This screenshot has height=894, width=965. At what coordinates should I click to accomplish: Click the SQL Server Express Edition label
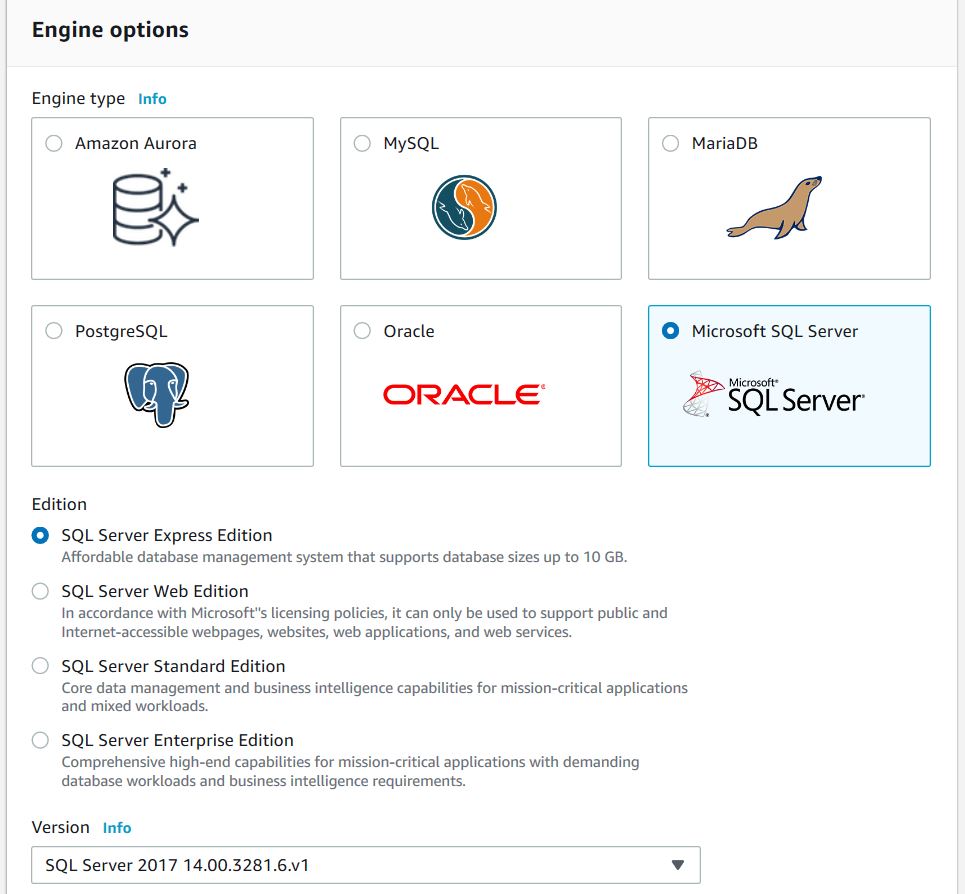[167, 535]
